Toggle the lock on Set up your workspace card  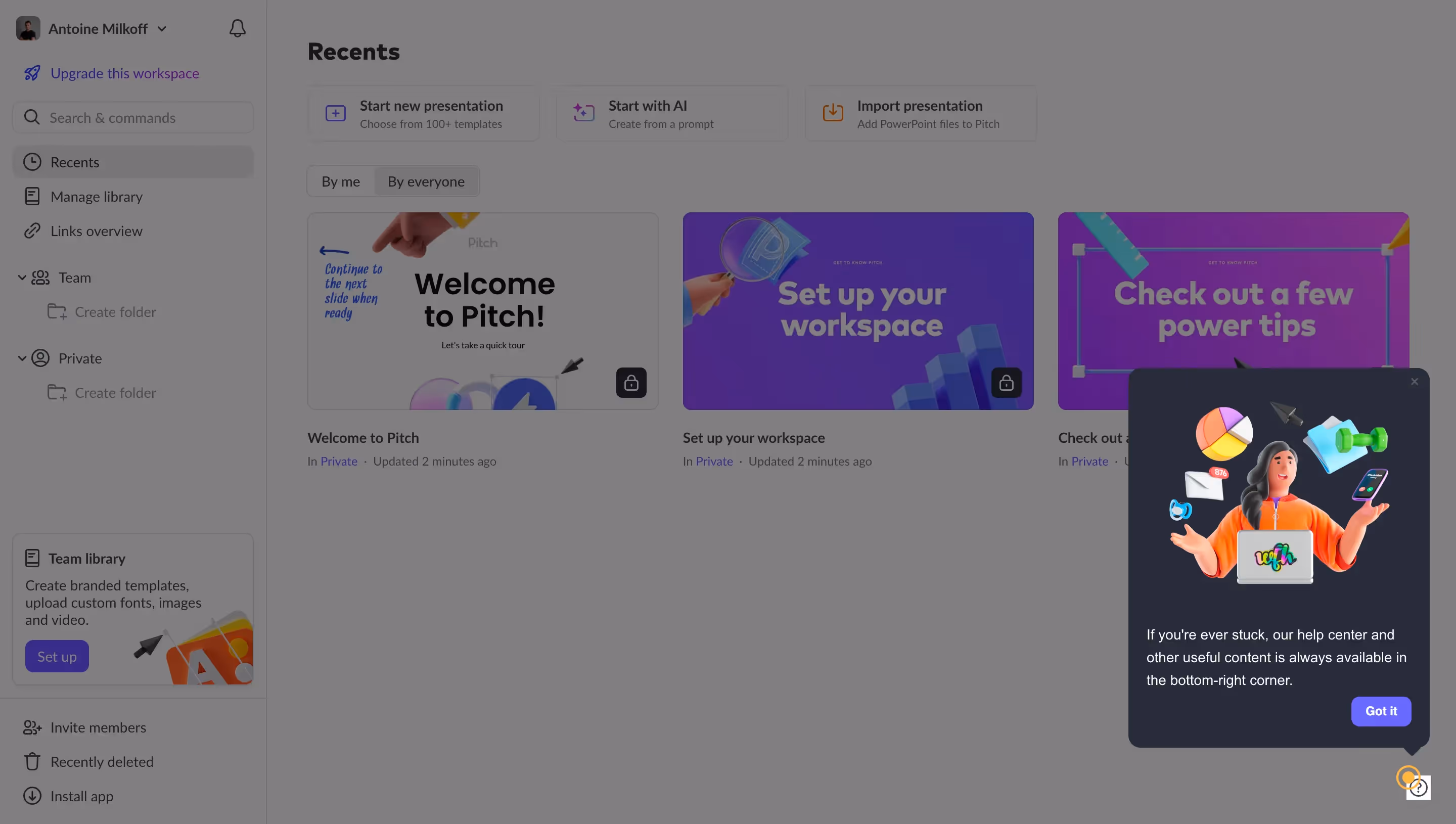tap(1007, 383)
